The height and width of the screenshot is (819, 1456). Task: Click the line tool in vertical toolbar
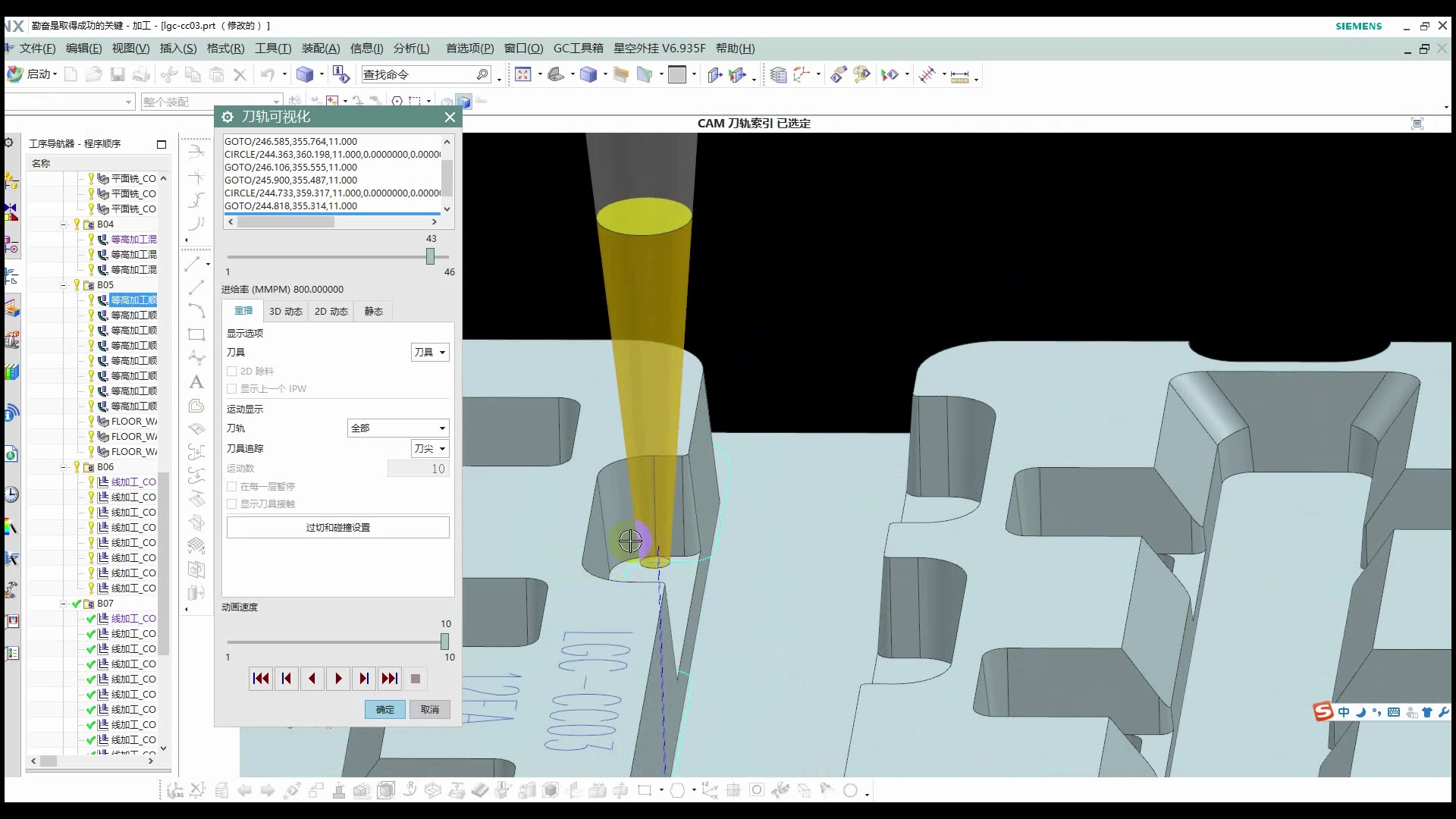[x=196, y=287]
